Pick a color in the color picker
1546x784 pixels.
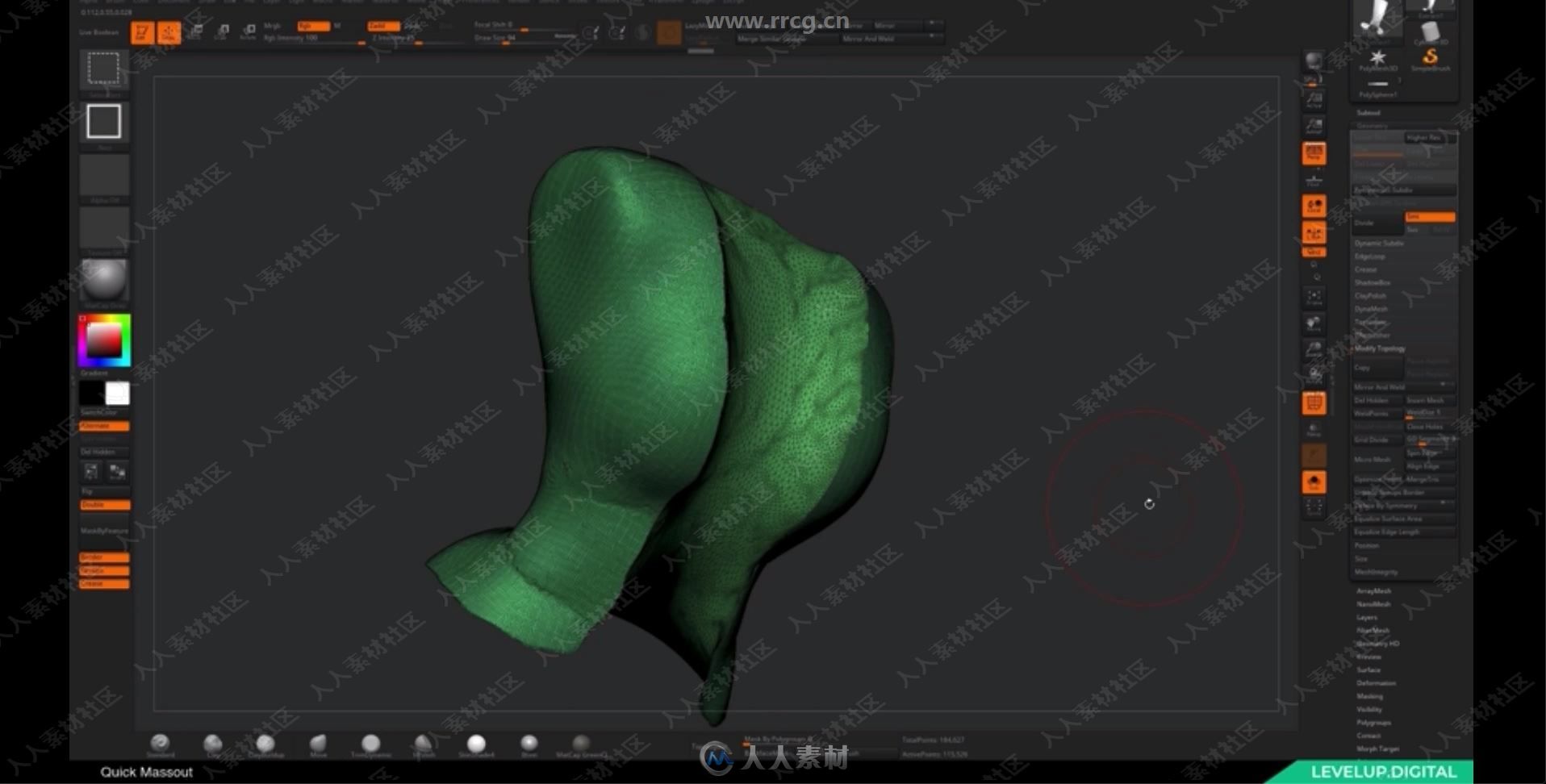pos(104,340)
